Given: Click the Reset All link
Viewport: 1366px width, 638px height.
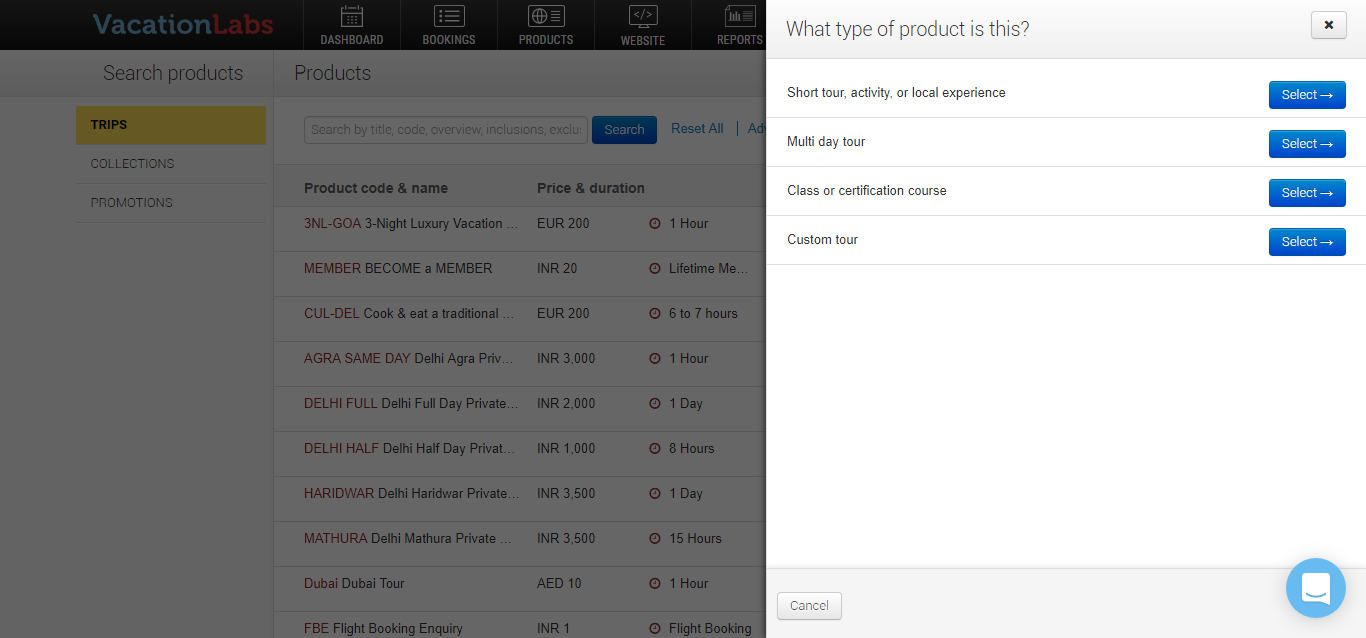Looking at the screenshot, I should (697, 129).
